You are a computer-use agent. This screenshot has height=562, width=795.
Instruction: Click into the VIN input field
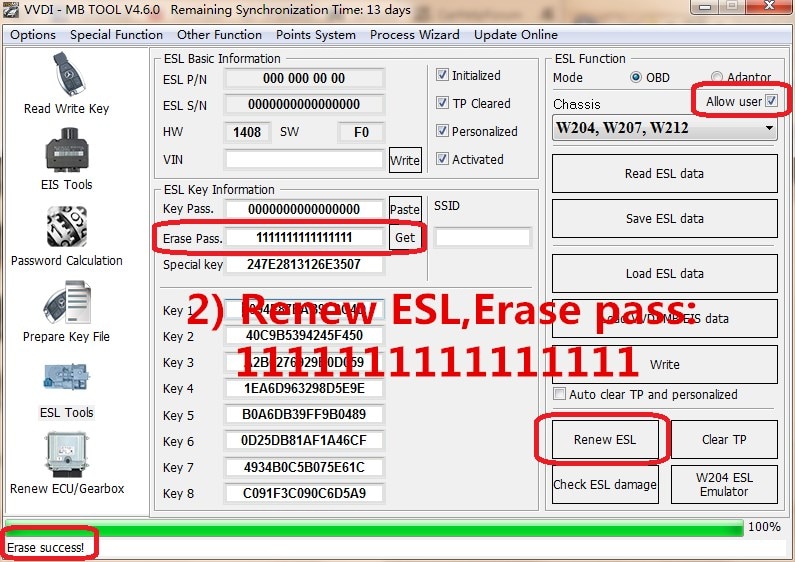click(304, 160)
